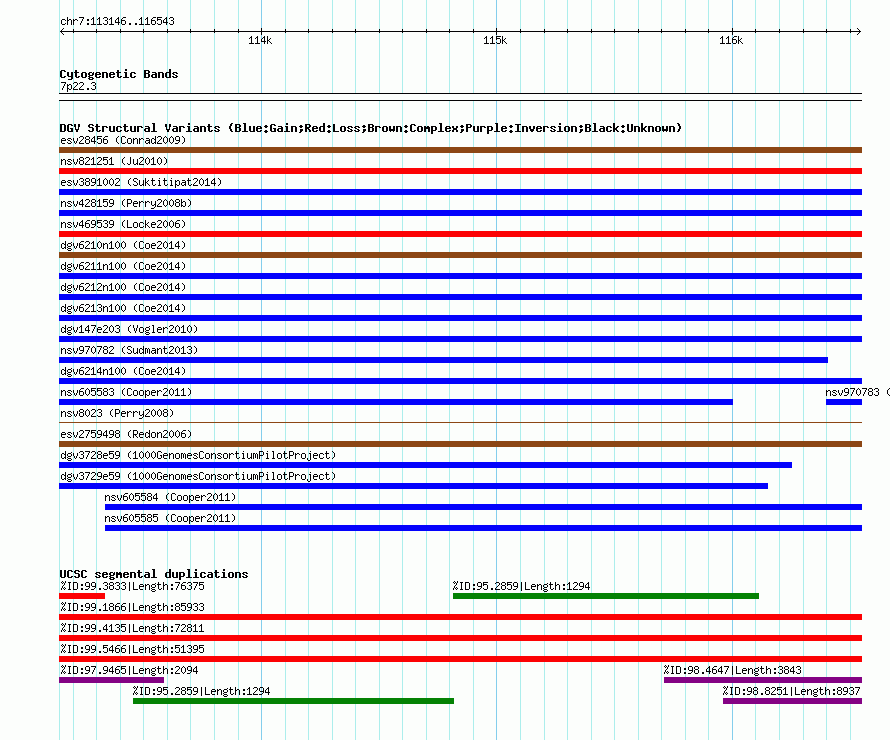Select the dgv6210n100 (Coe2014) label

(123, 245)
